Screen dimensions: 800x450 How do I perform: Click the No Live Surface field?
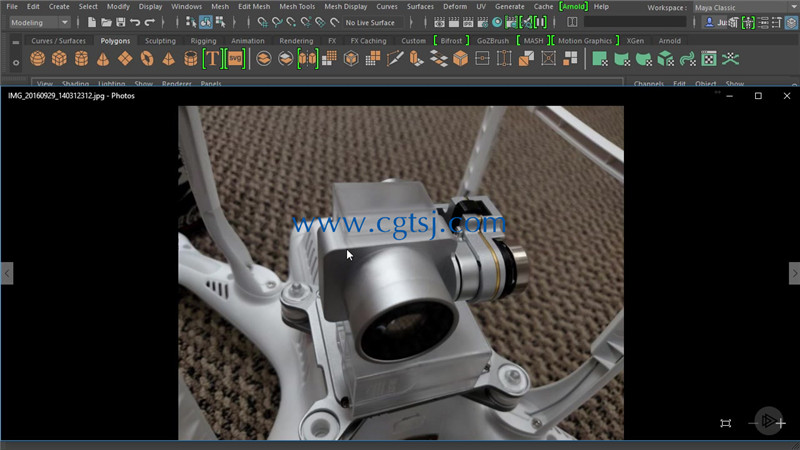373,22
